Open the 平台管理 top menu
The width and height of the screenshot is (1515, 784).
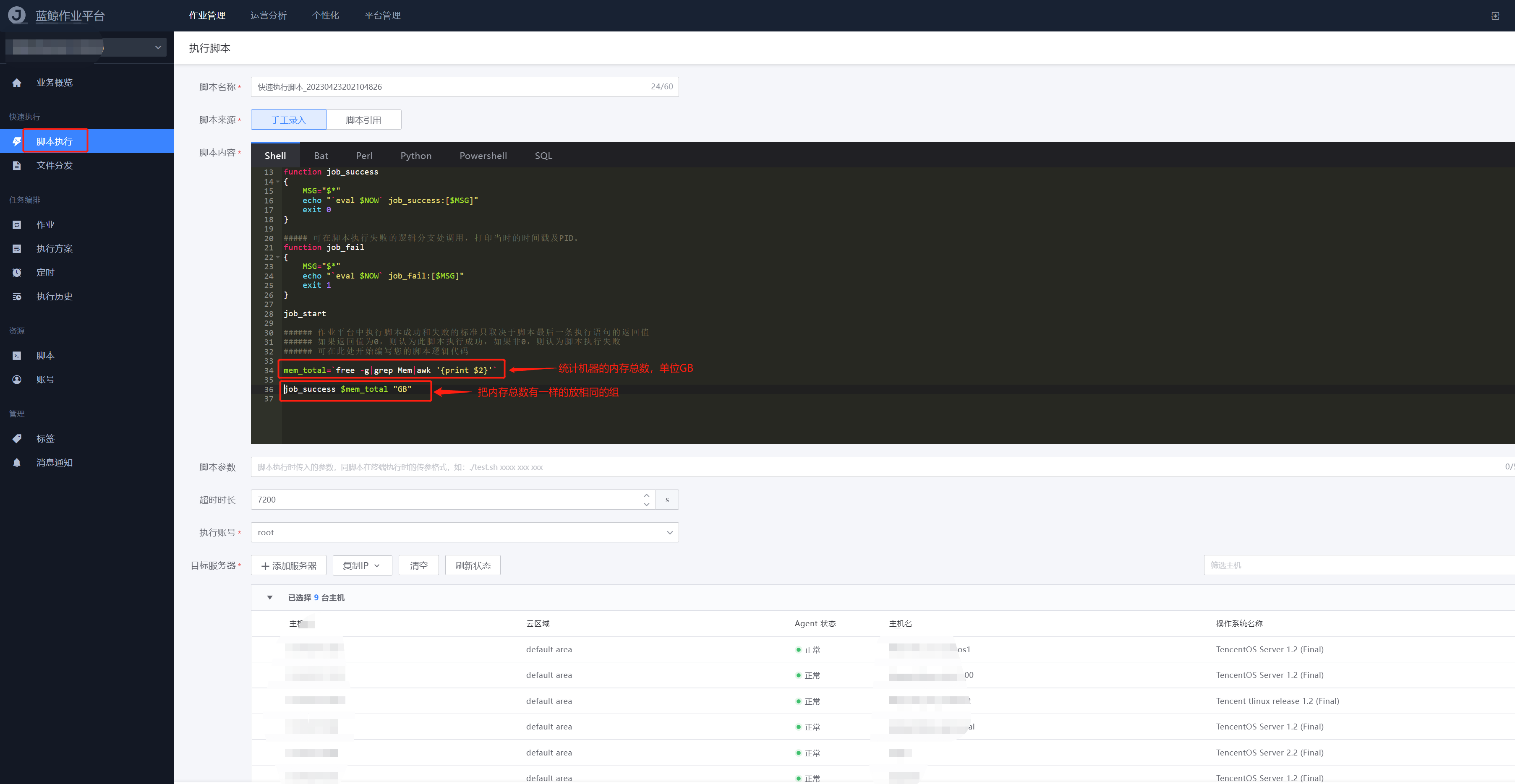382,15
